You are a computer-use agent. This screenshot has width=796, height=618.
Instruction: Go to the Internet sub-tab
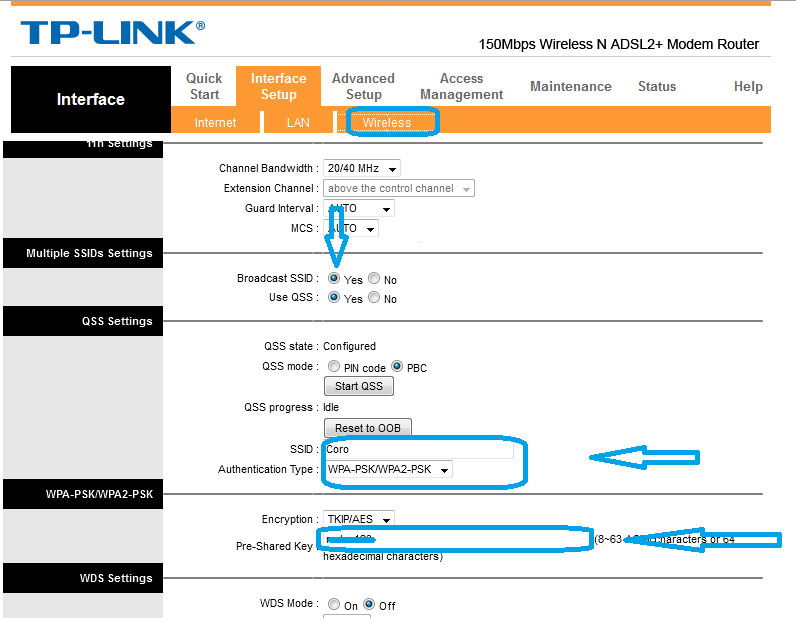point(215,122)
